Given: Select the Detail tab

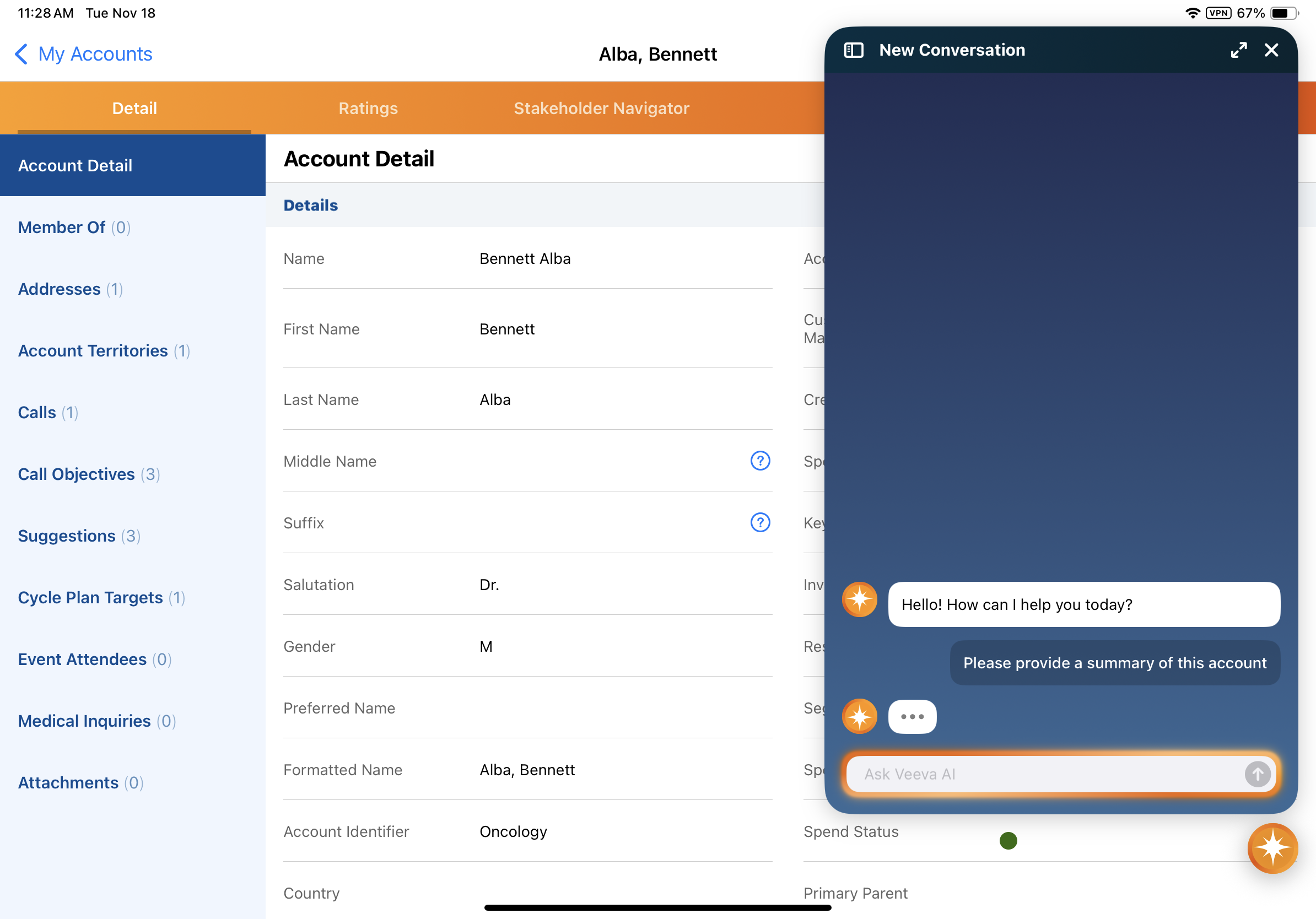Looking at the screenshot, I should point(134,109).
